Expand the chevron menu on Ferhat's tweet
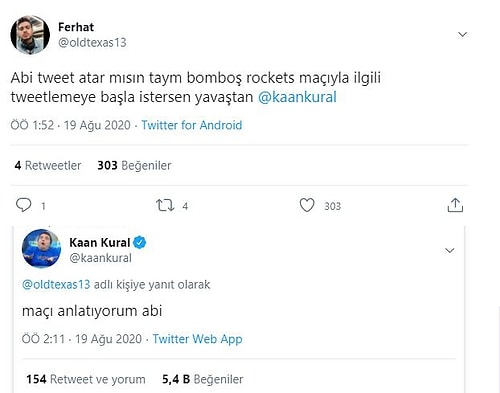500x393 pixels. pyautogui.click(x=462, y=34)
